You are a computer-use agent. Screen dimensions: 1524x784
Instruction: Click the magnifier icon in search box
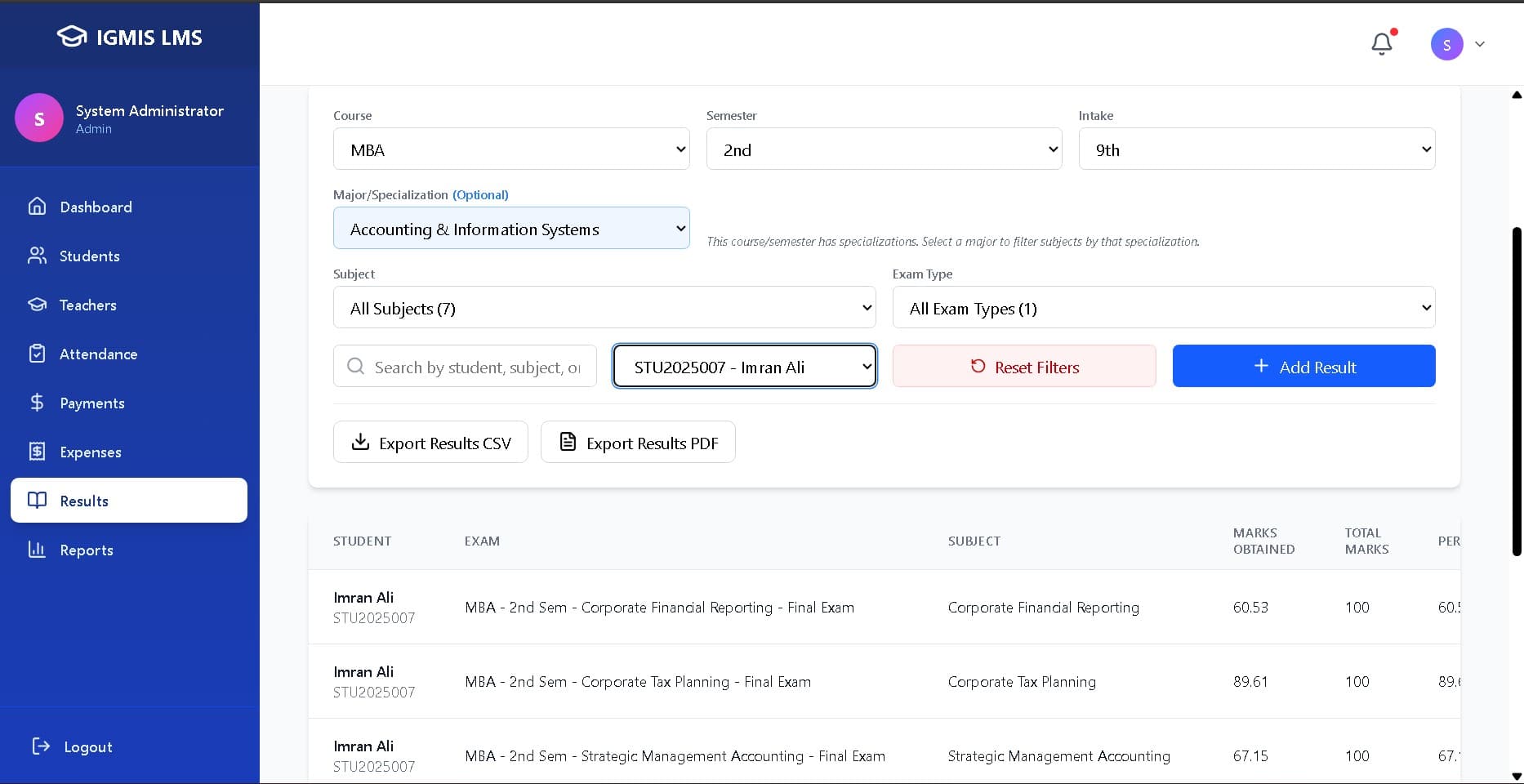click(x=355, y=366)
